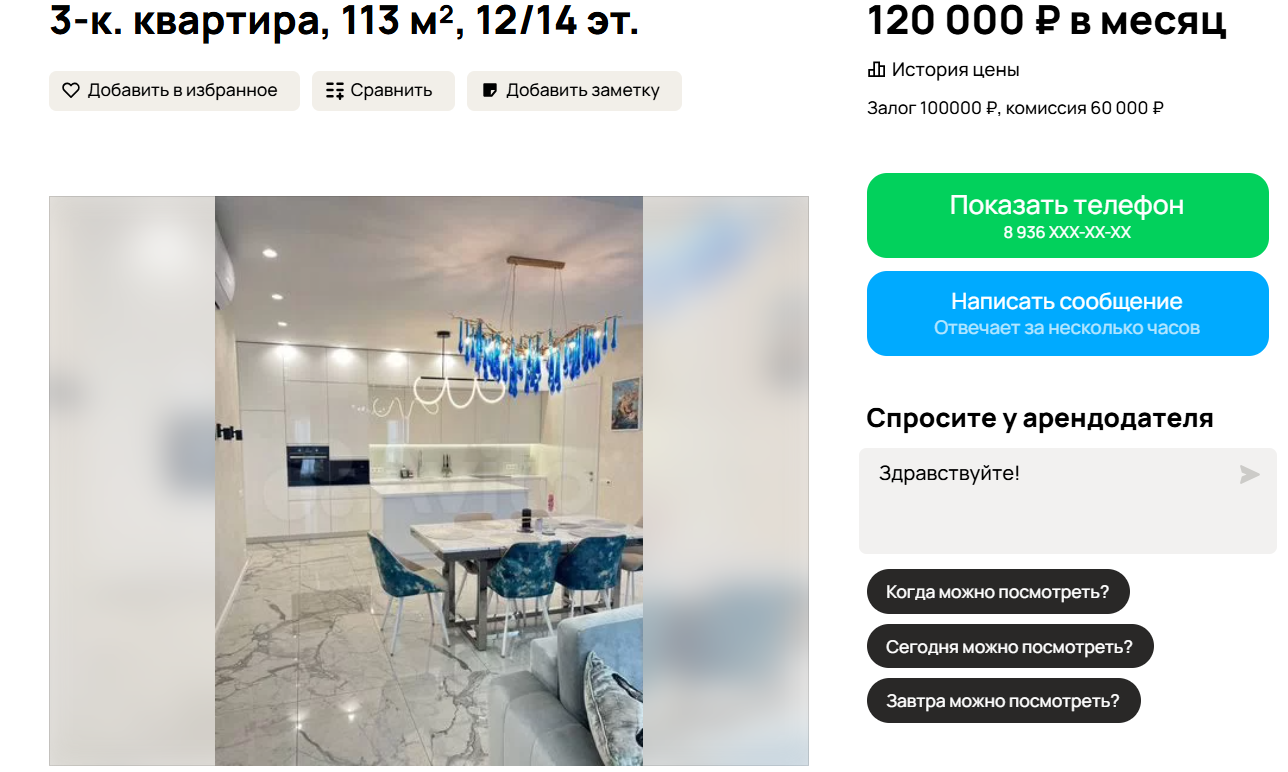Click the blurred left side of the photo
This screenshot has width=1288, height=772.
coord(132,481)
